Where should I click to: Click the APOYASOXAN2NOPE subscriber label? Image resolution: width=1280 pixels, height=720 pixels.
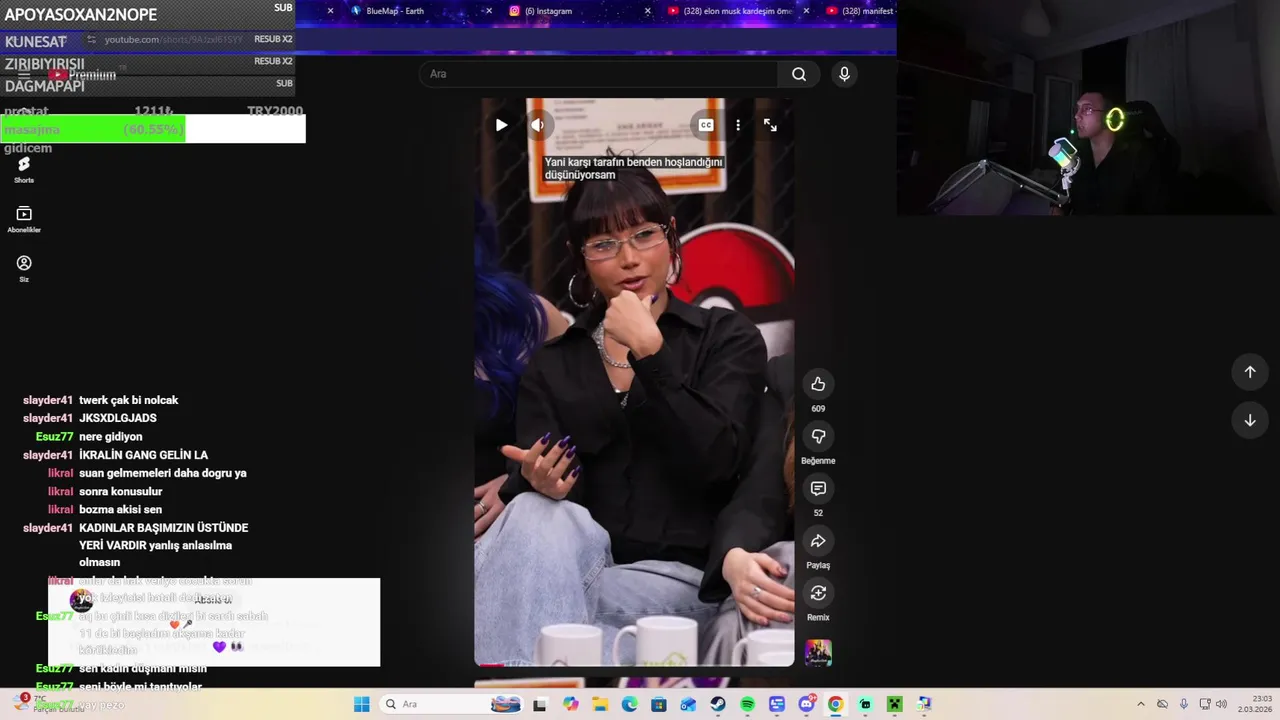tap(81, 15)
